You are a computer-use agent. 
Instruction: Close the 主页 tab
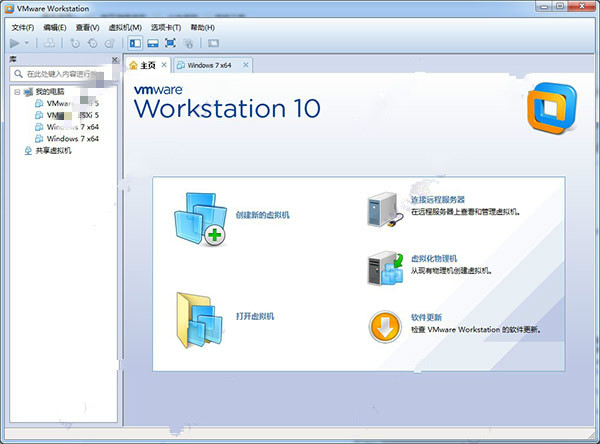coord(164,65)
